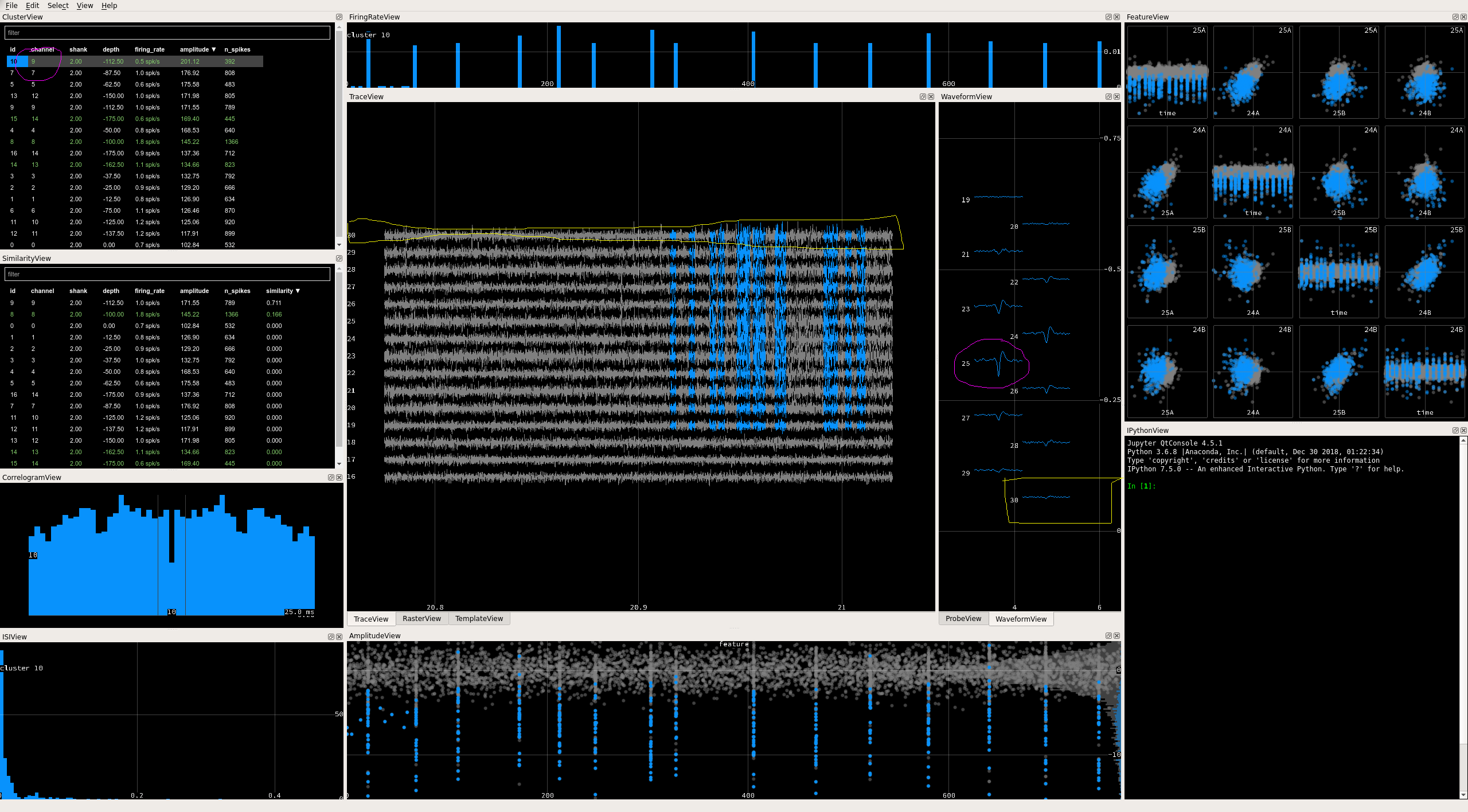
Task: Float the CorrelogramView panel using its undock icon
Action: (331, 477)
